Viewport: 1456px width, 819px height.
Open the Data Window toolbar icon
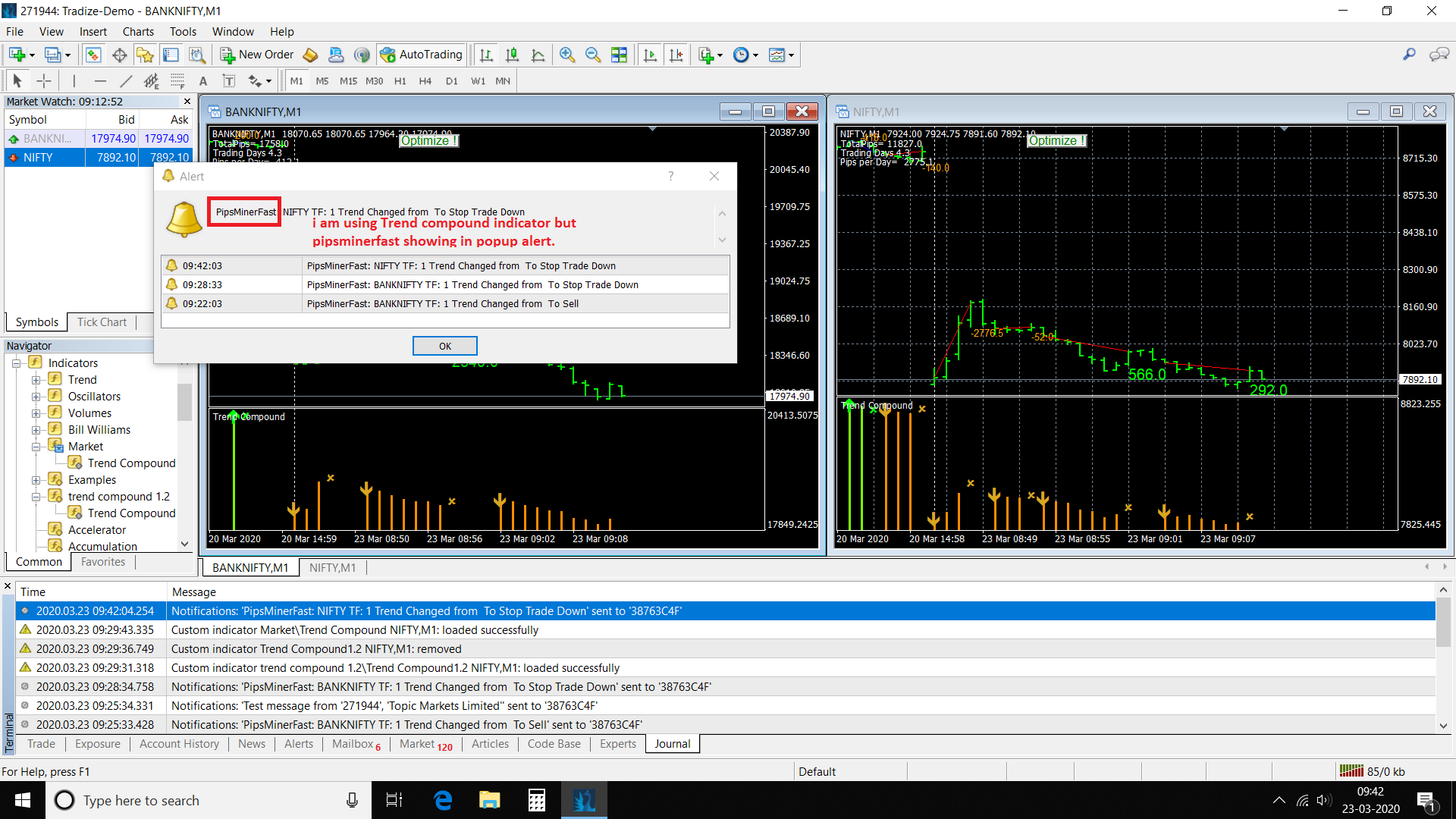[119, 55]
